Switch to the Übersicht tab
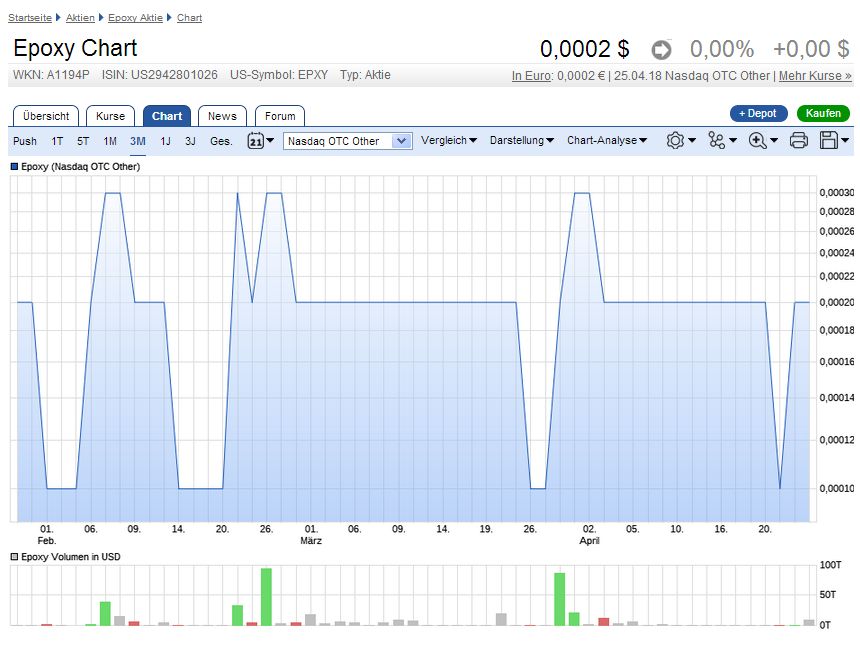Screen dimensions: 860x648 tap(46, 116)
